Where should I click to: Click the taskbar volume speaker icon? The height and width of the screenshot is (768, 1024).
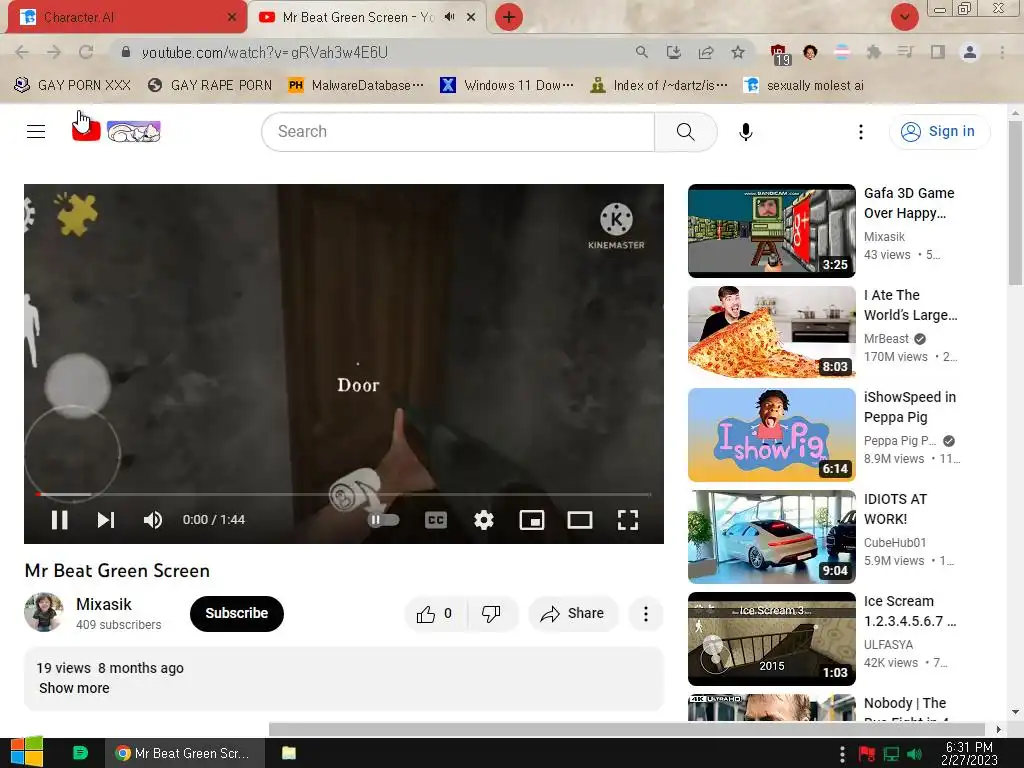[915, 754]
